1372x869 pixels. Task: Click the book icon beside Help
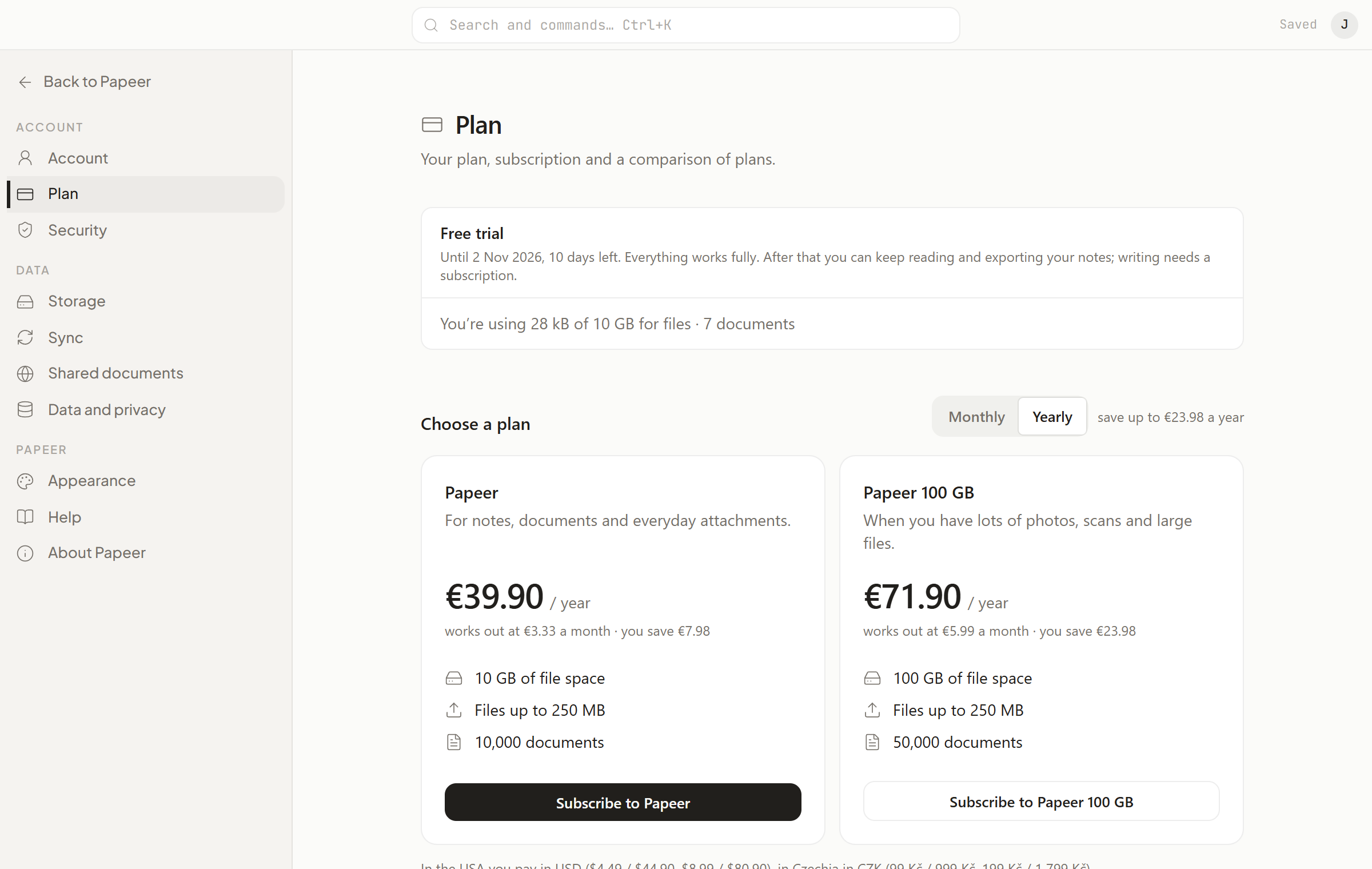coord(25,517)
